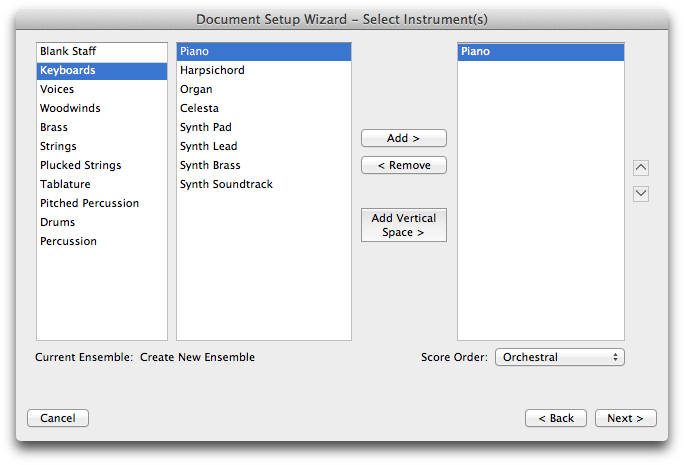Screen dimensions: 684x465
Task: Move selected instrument up with arrow button
Action: click(x=640, y=168)
